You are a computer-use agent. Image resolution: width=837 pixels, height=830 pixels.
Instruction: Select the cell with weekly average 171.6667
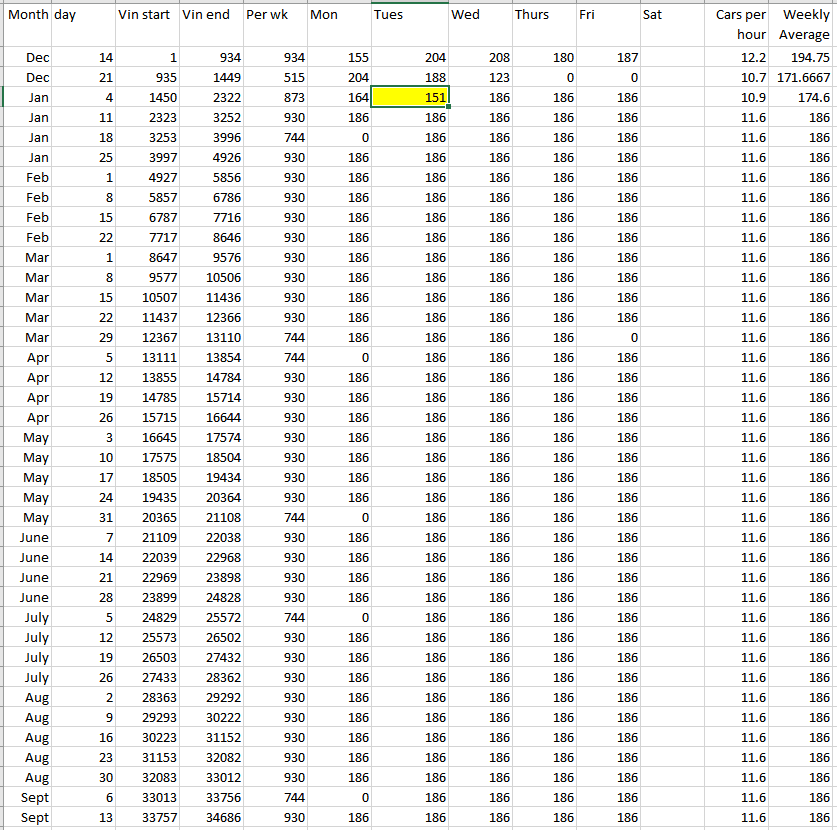click(x=805, y=78)
